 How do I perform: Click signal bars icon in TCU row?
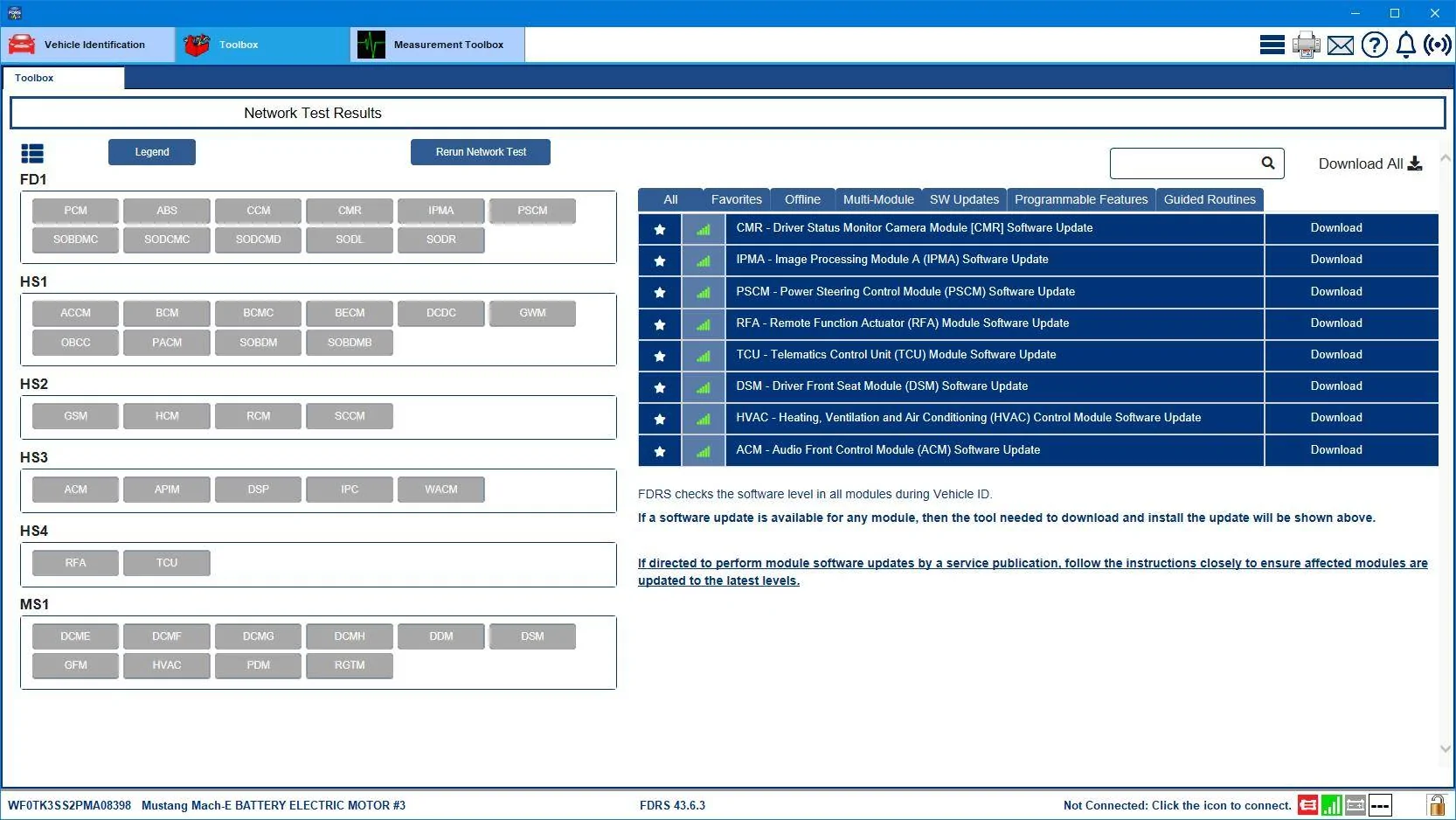[704, 356]
